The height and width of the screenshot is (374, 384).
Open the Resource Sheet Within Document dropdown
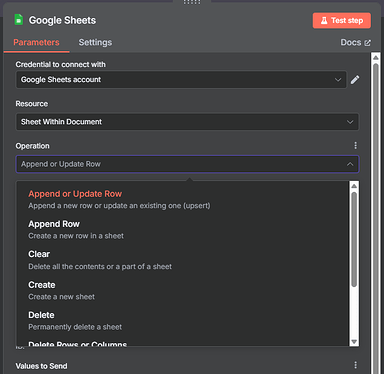[187, 122]
